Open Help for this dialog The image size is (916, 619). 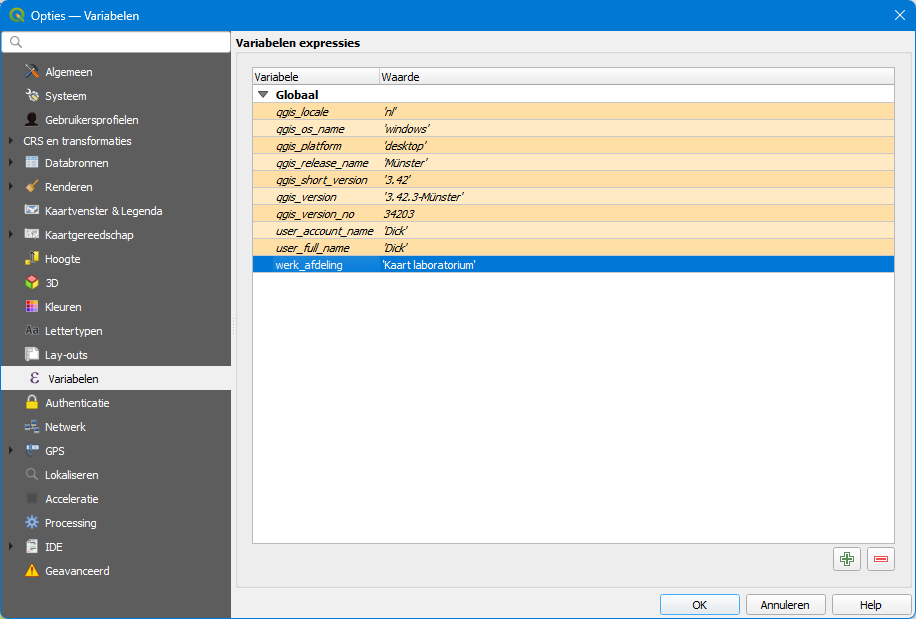click(870, 604)
